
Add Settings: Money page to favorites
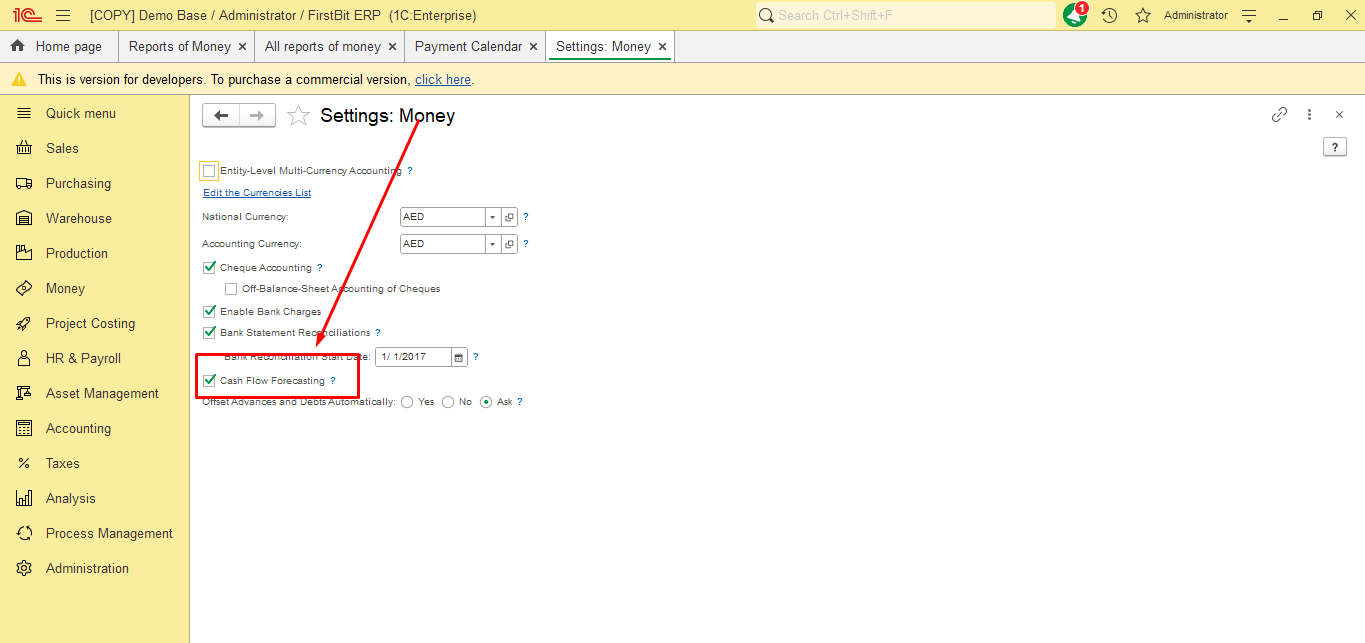pos(298,116)
